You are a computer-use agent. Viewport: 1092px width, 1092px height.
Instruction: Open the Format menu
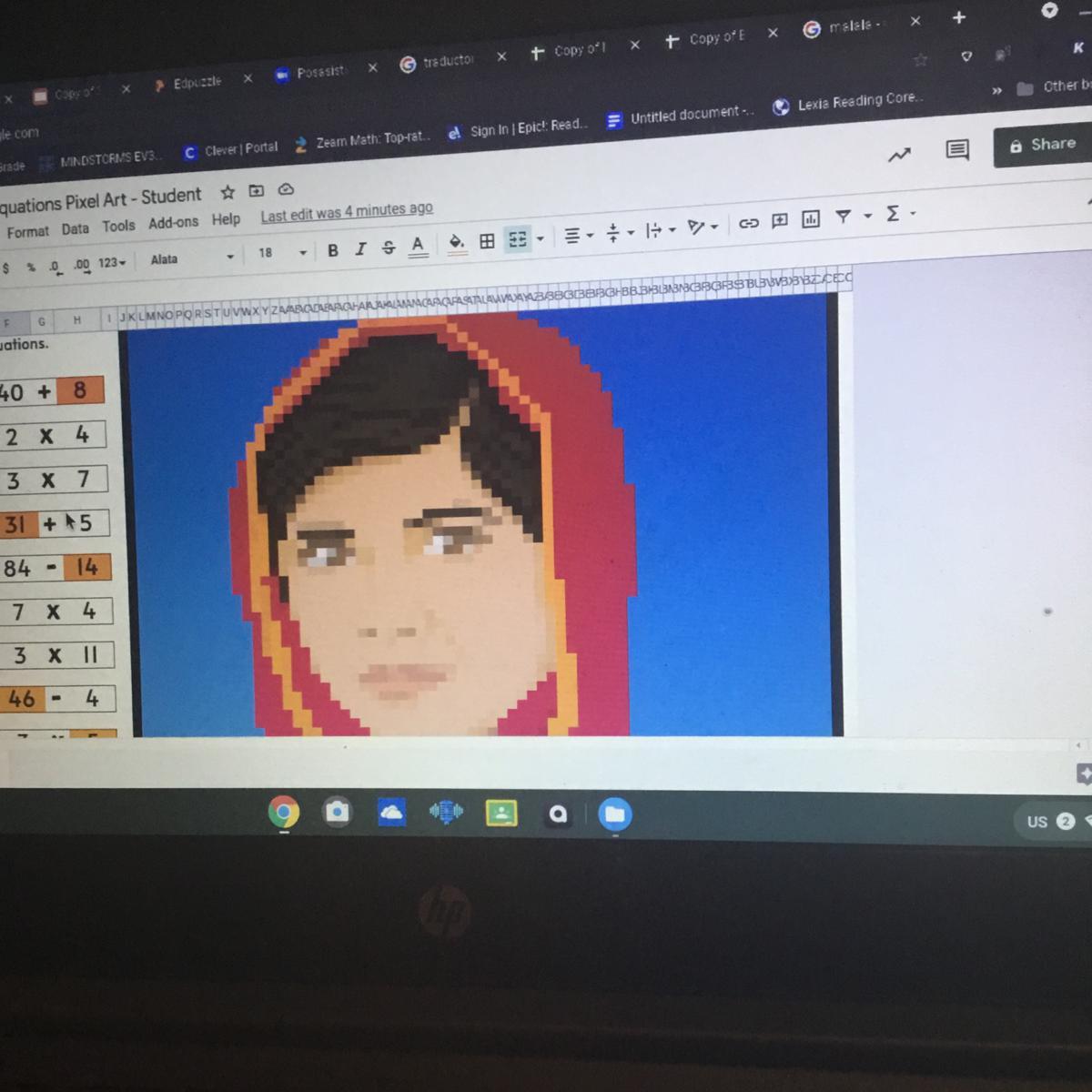pos(27,232)
